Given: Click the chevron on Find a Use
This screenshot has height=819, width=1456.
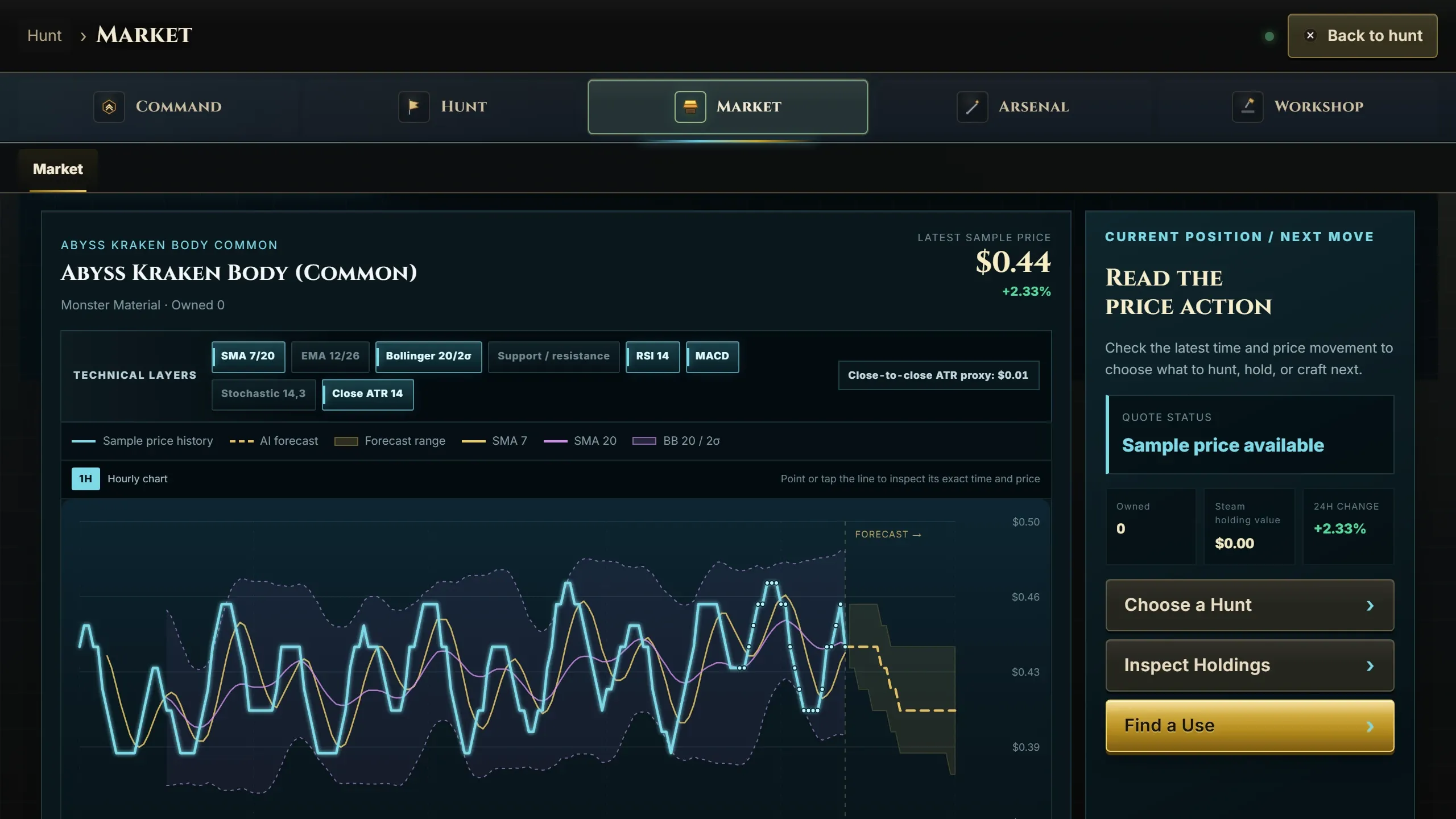Looking at the screenshot, I should 1370,726.
